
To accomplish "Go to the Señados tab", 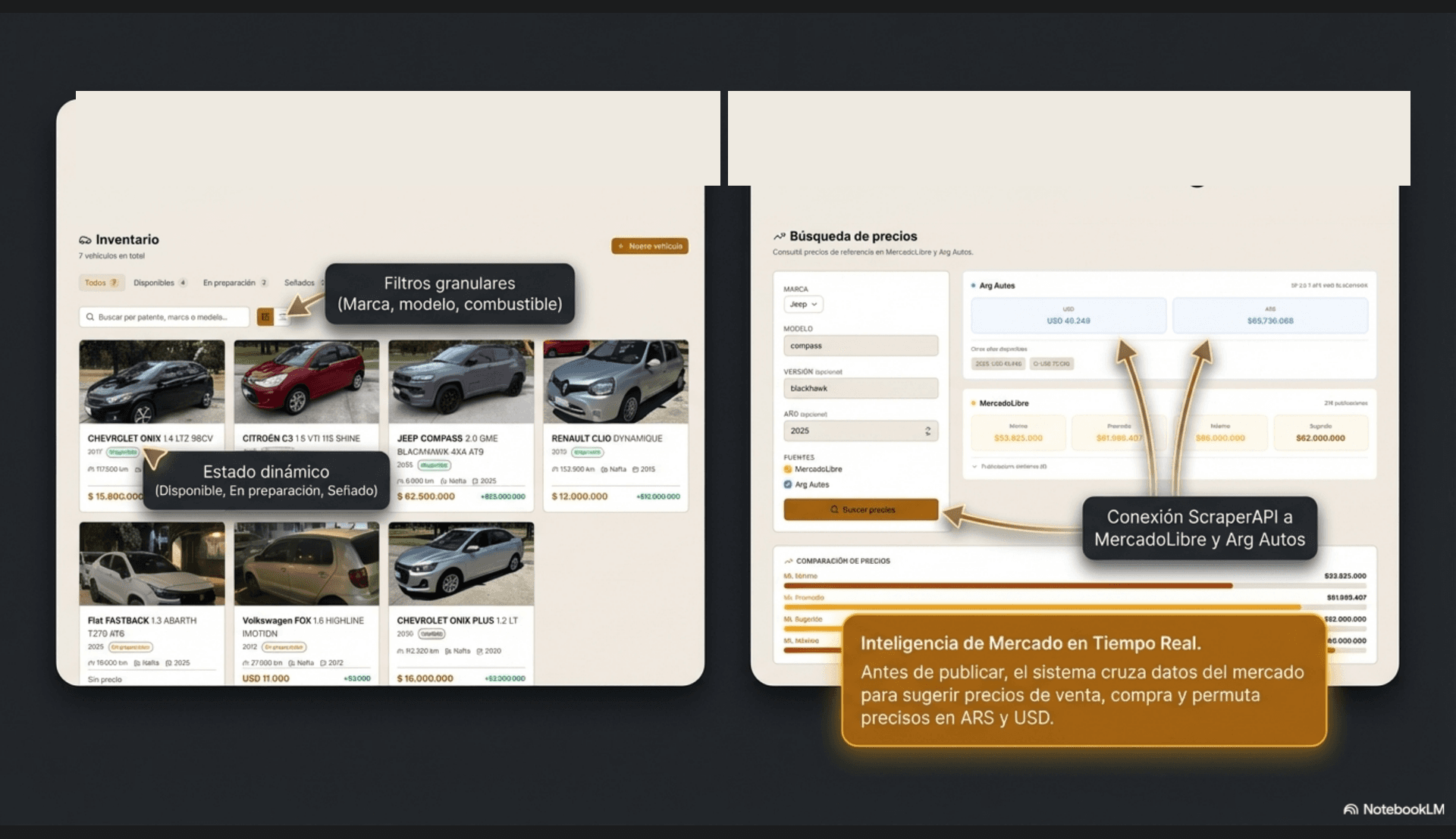I will point(303,283).
